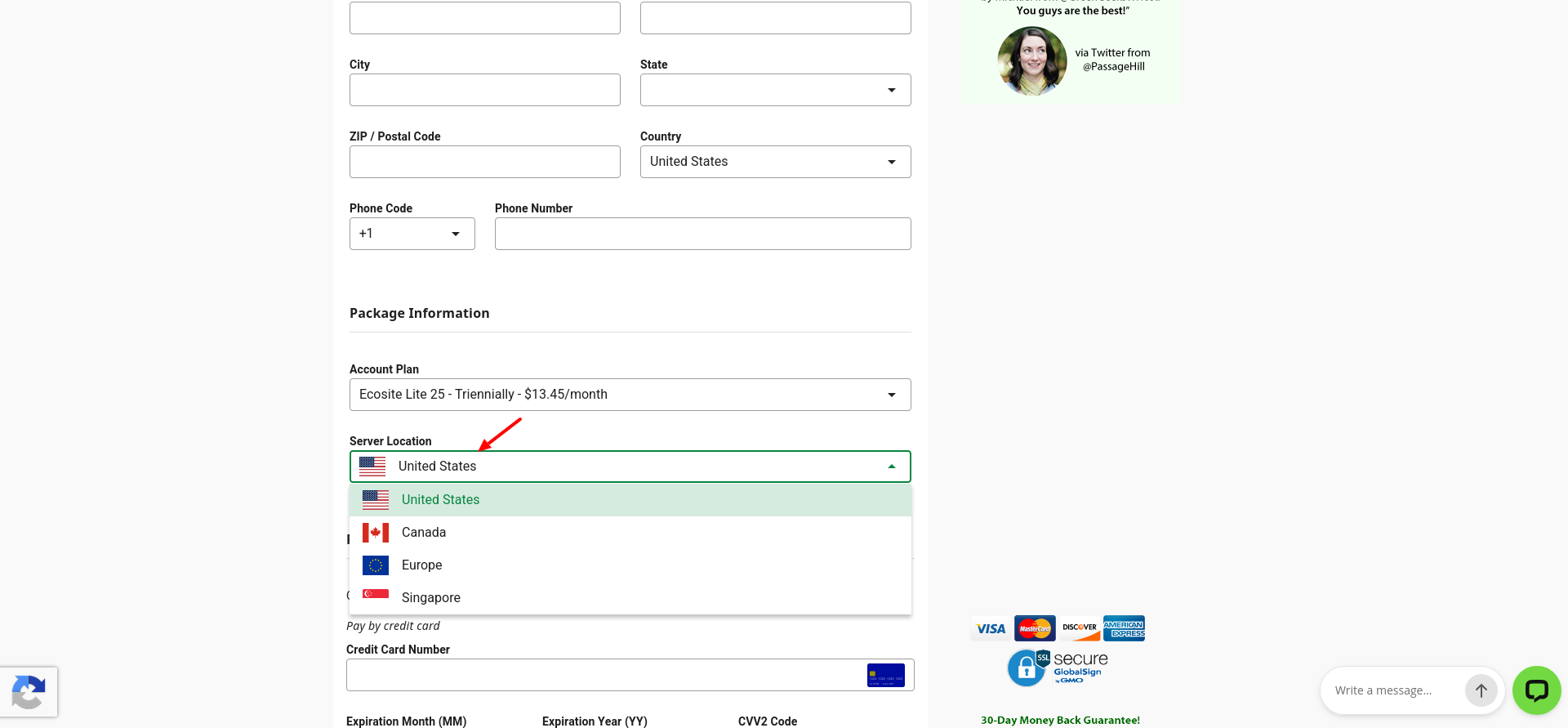Image resolution: width=1568 pixels, height=728 pixels.
Task: Open the Country dropdown
Action: pos(776,162)
